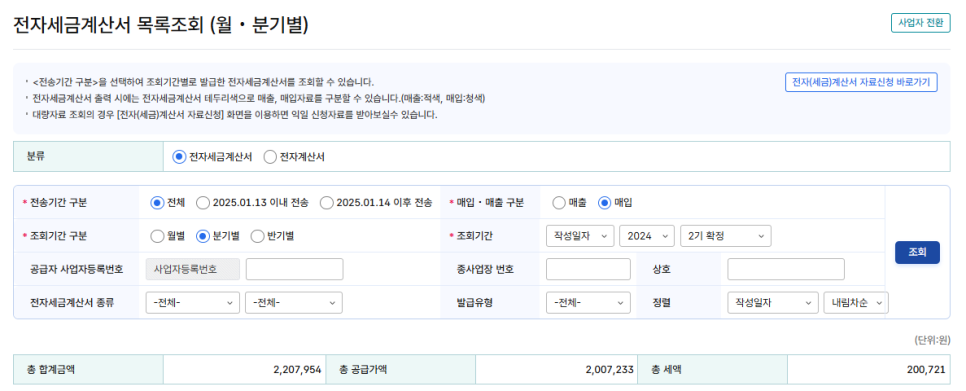The height and width of the screenshot is (391, 966).
Task: Click the 총 세액 header cell
Action: [x=713, y=369]
